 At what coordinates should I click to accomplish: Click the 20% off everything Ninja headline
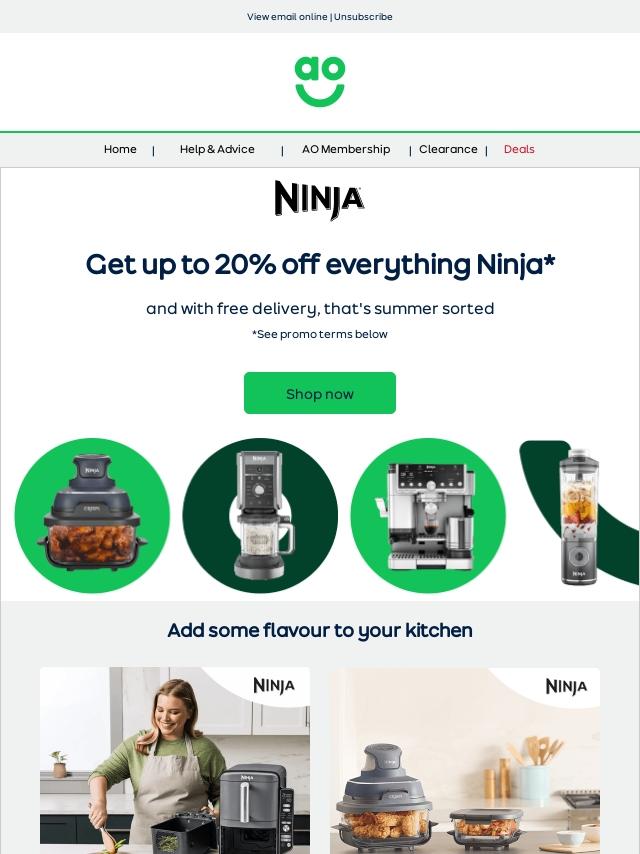click(320, 265)
